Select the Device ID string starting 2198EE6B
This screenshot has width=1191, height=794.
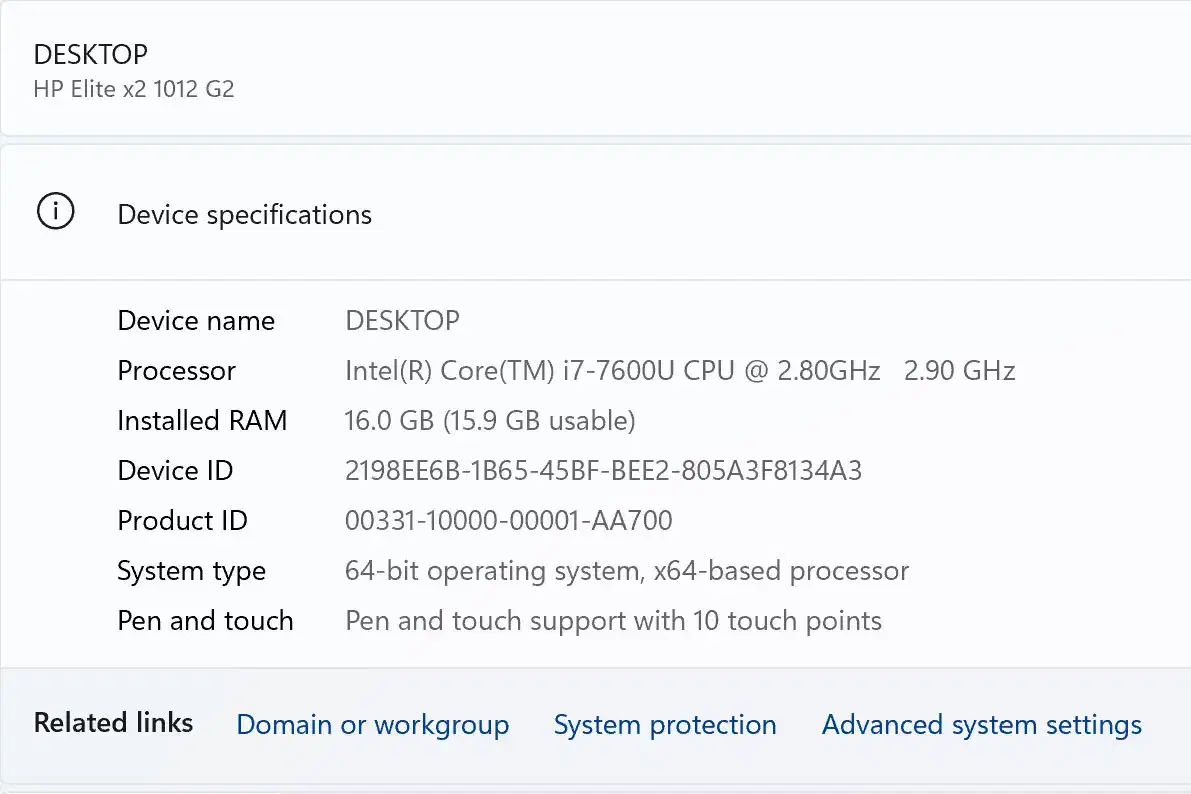coord(603,471)
